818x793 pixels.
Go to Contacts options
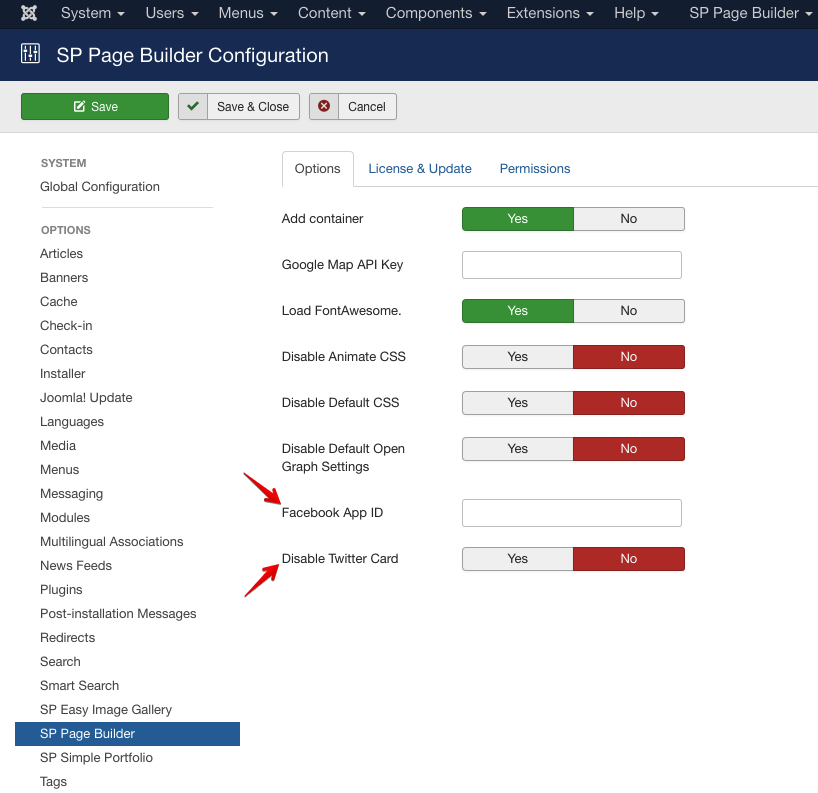[x=66, y=350]
